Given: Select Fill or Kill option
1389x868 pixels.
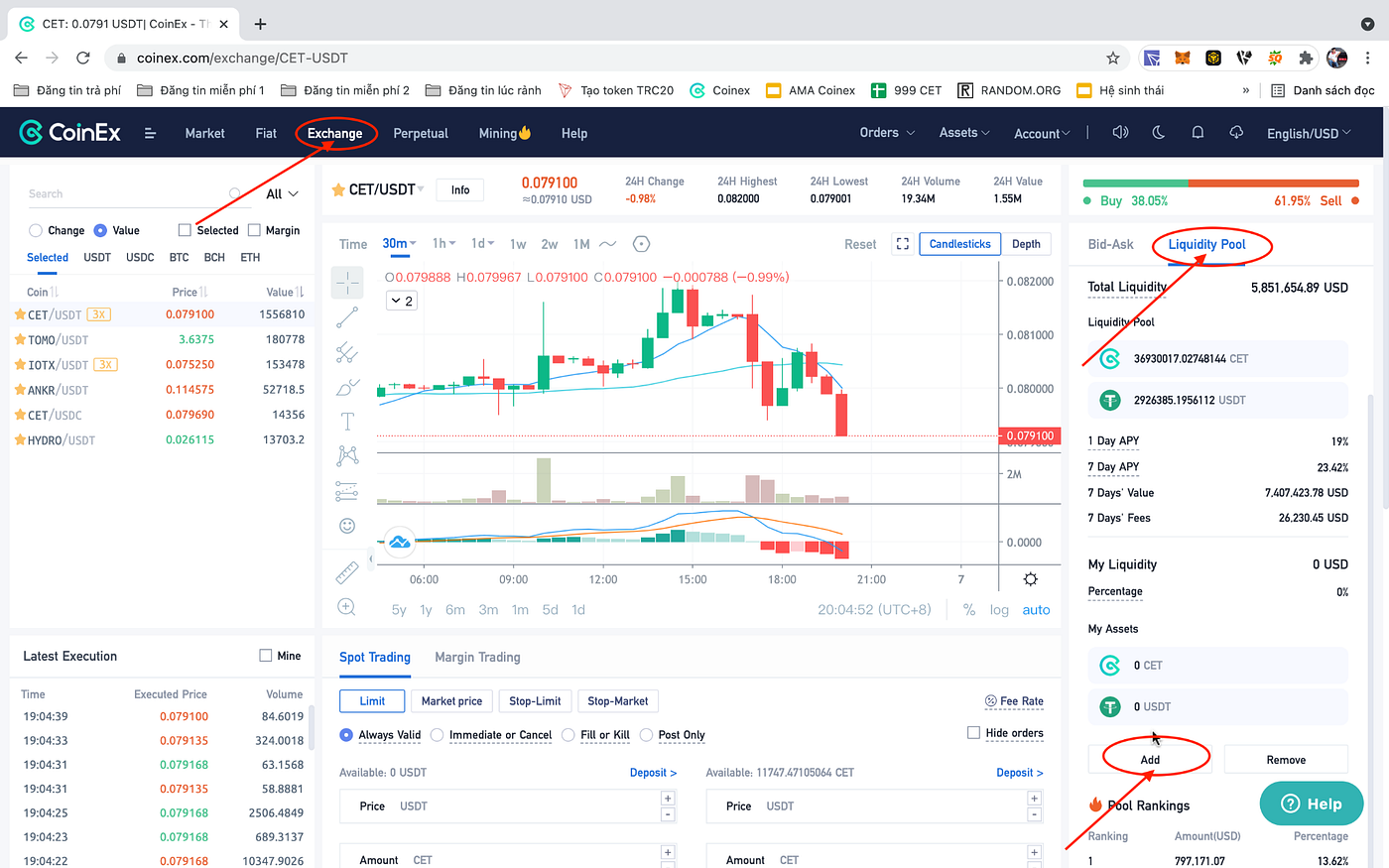Looking at the screenshot, I should (568, 735).
